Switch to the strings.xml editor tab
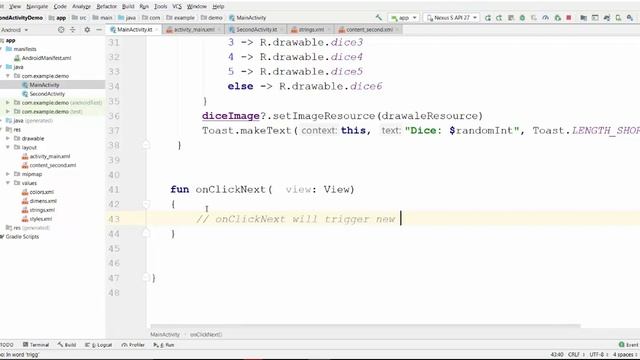This screenshot has width=640, height=360. 311,30
